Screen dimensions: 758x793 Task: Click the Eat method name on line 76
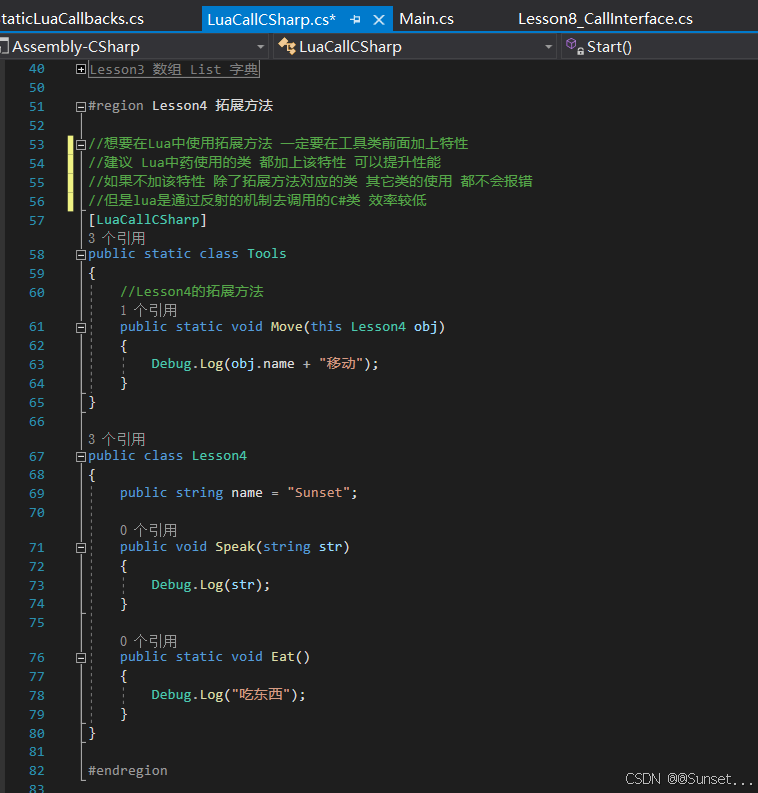282,656
